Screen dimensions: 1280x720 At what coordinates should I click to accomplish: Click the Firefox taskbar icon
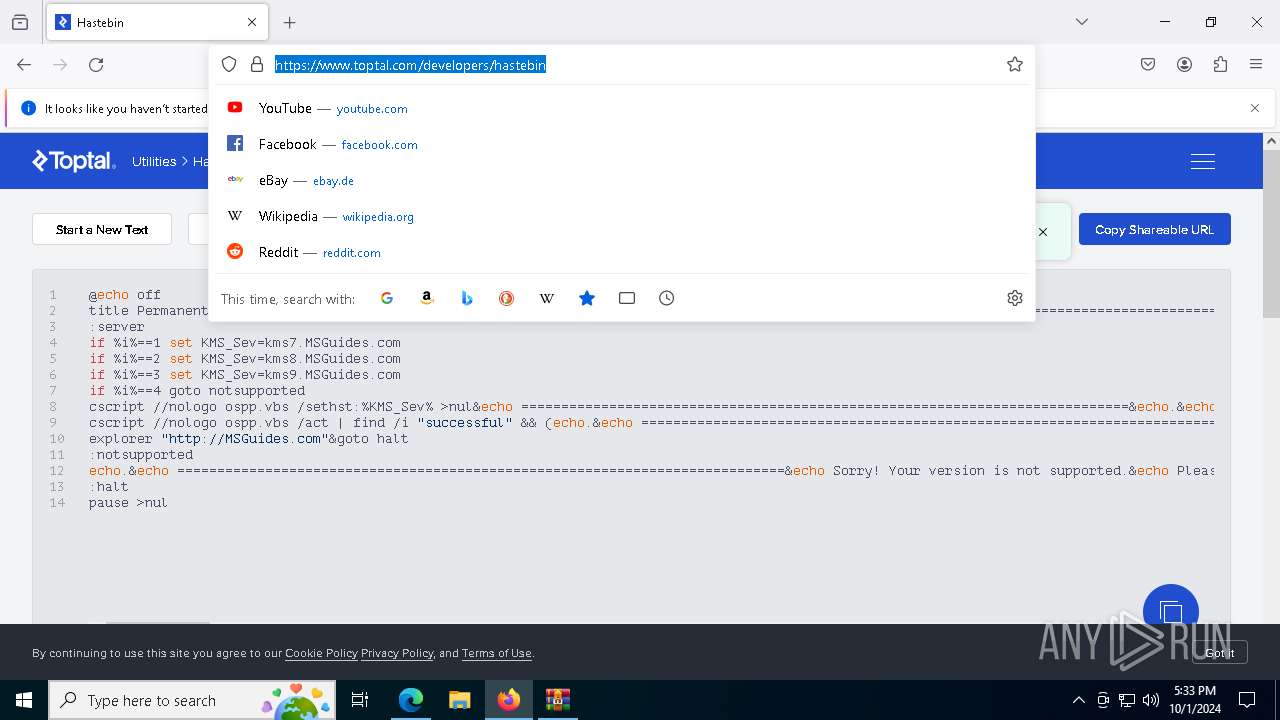coord(509,700)
